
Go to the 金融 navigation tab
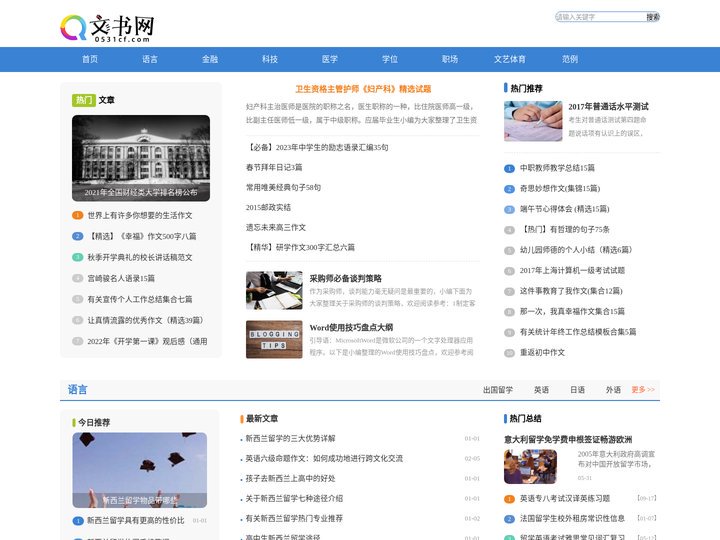[x=210, y=59]
